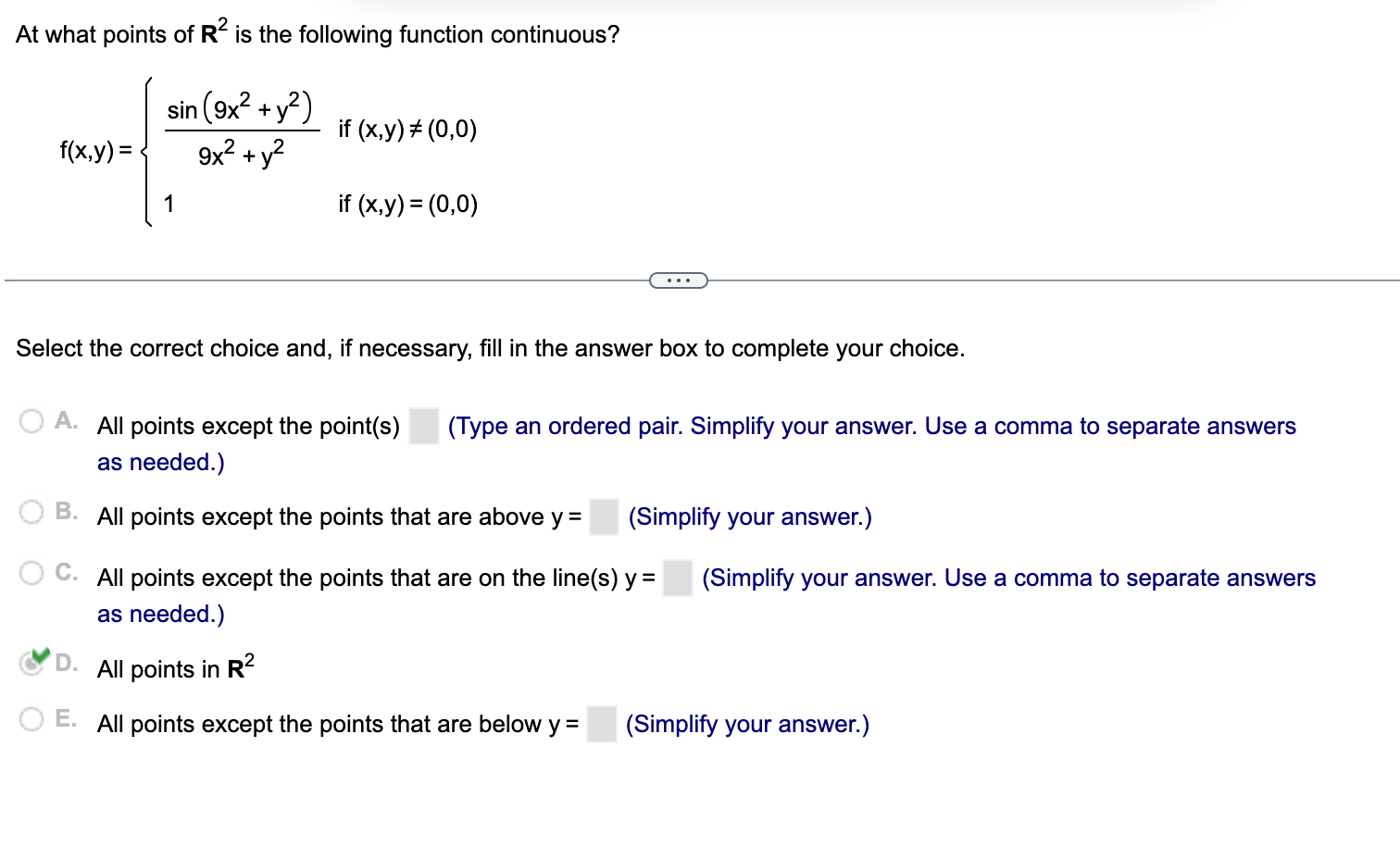Click the horizontal divider line

click(x=324, y=278)
